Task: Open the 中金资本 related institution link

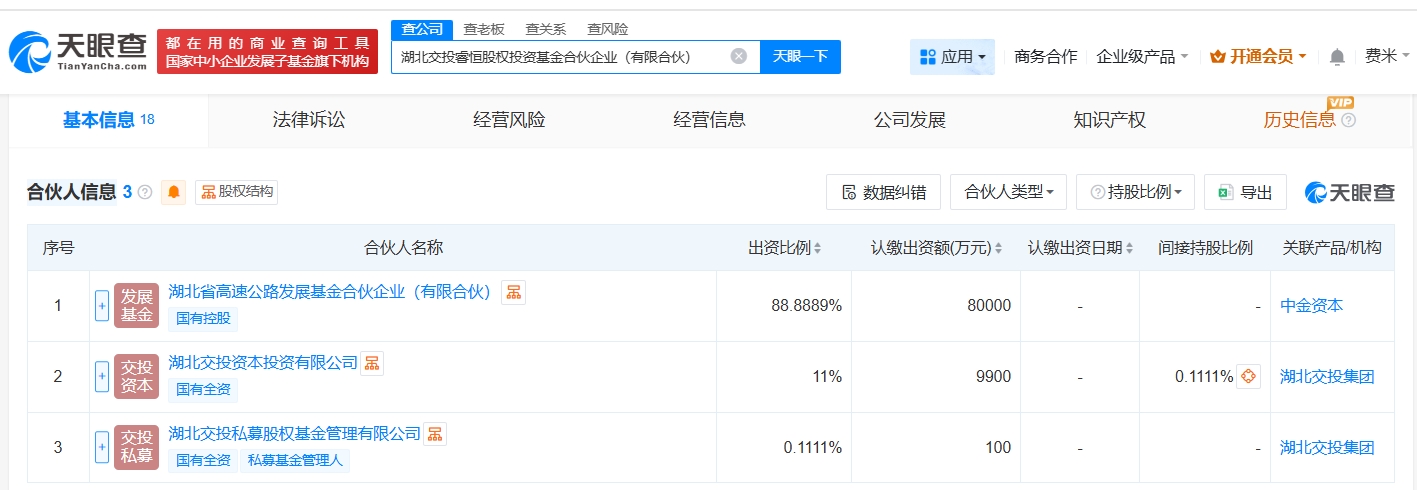Action: pos(1311,306)
